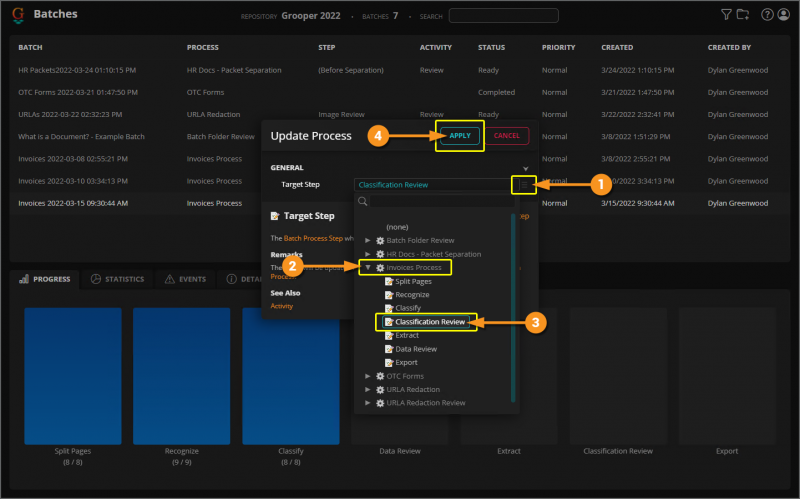The image size is (800, 499).
Task: Select (none) in the step list
Action: point(397,227)
